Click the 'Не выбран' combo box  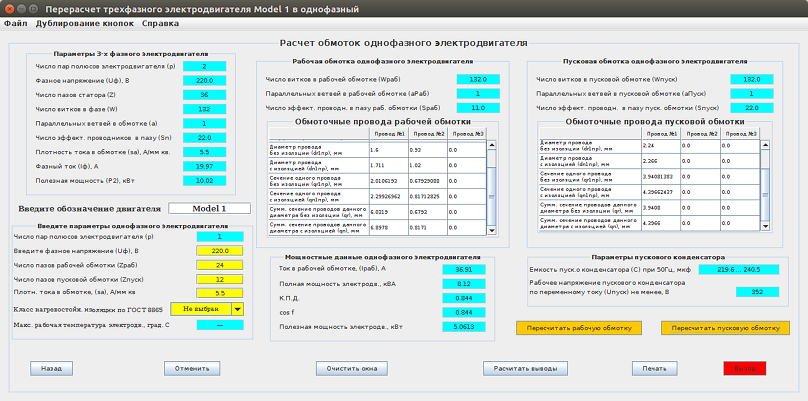(200, 309)
